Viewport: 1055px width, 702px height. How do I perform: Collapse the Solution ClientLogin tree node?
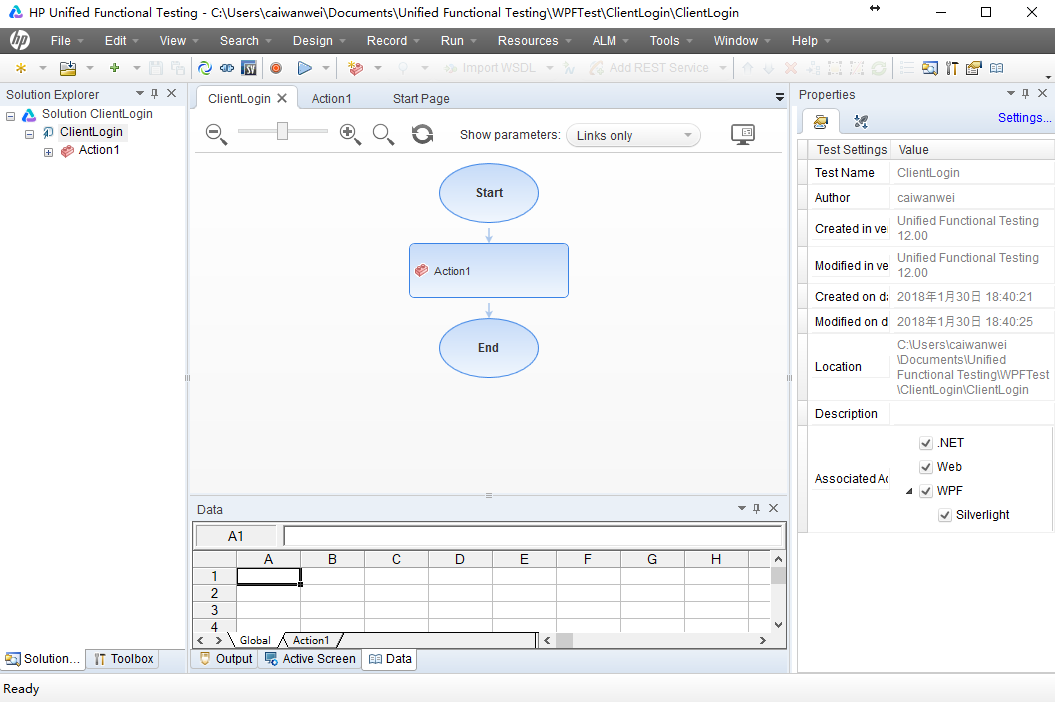coord(11,116)
